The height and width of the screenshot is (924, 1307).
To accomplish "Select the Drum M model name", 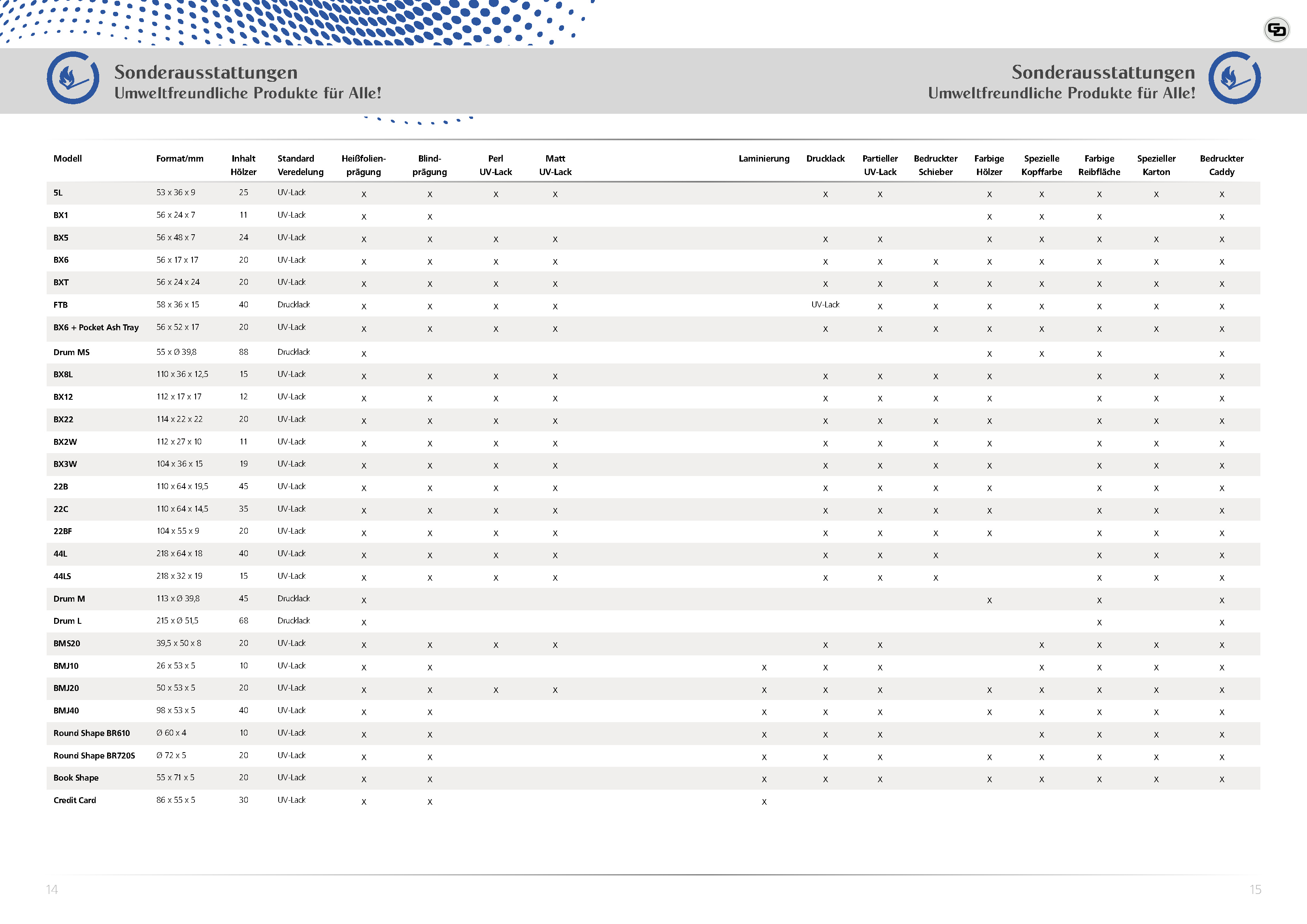I will (70, 599).
